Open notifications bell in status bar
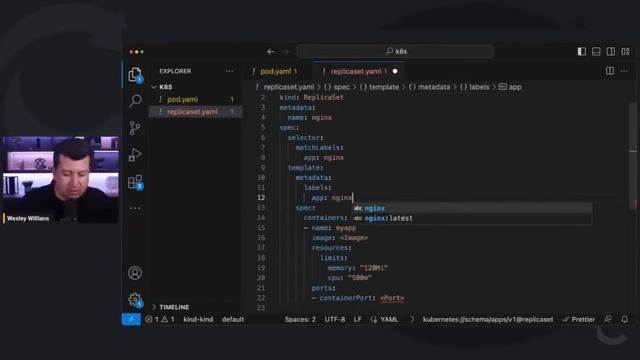640x360 pixels. pyautogui.click(x=624, y=319)
